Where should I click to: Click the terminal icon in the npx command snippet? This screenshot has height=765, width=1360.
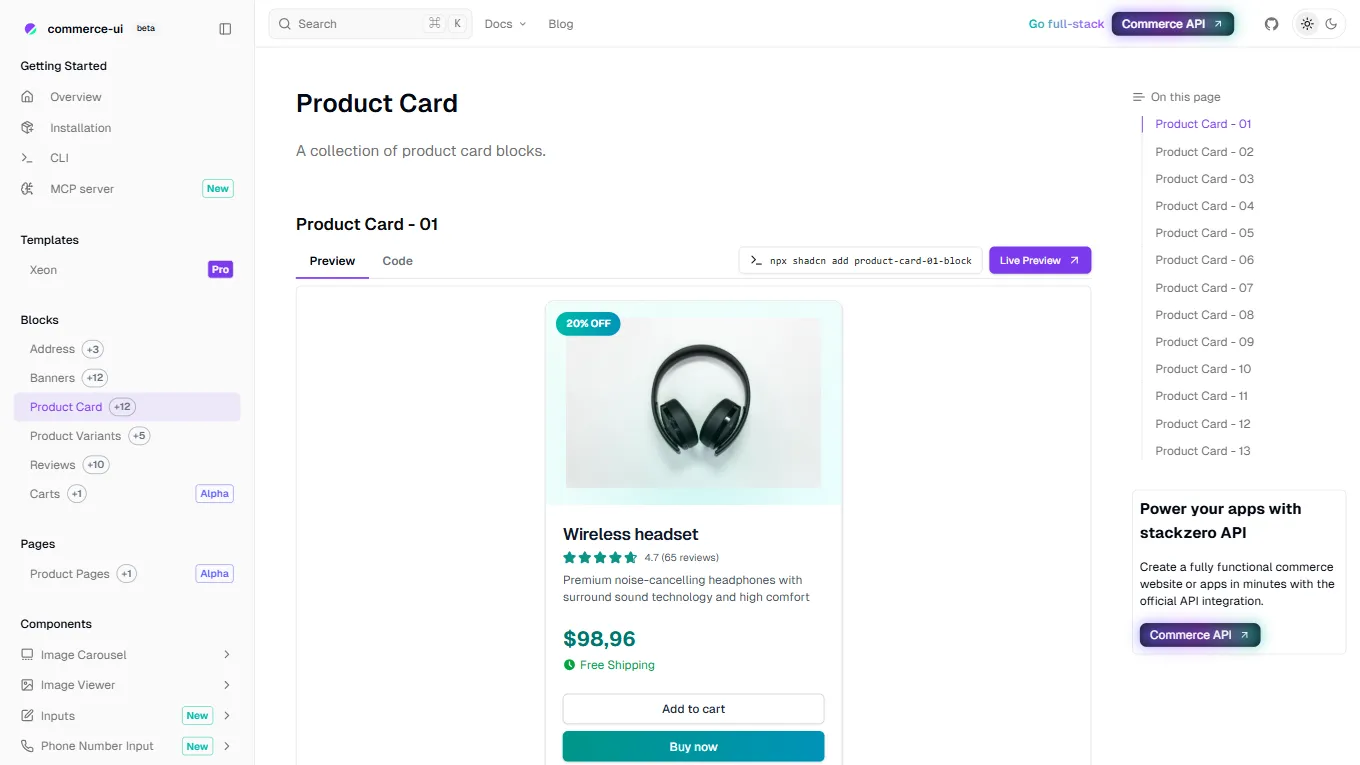[x=756, y=259]
